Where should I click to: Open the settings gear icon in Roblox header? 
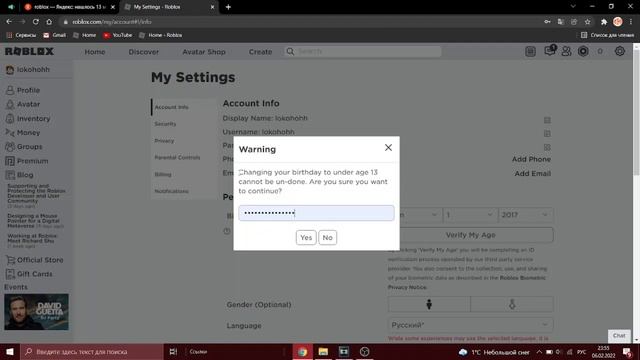click(x=620, y=51)
